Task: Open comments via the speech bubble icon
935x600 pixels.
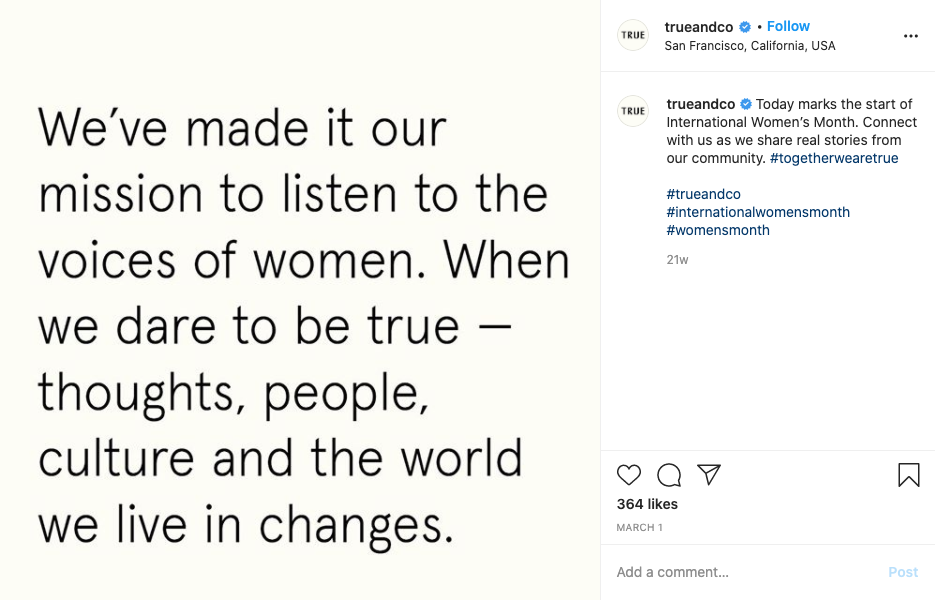Action: [x=669, y=475]
